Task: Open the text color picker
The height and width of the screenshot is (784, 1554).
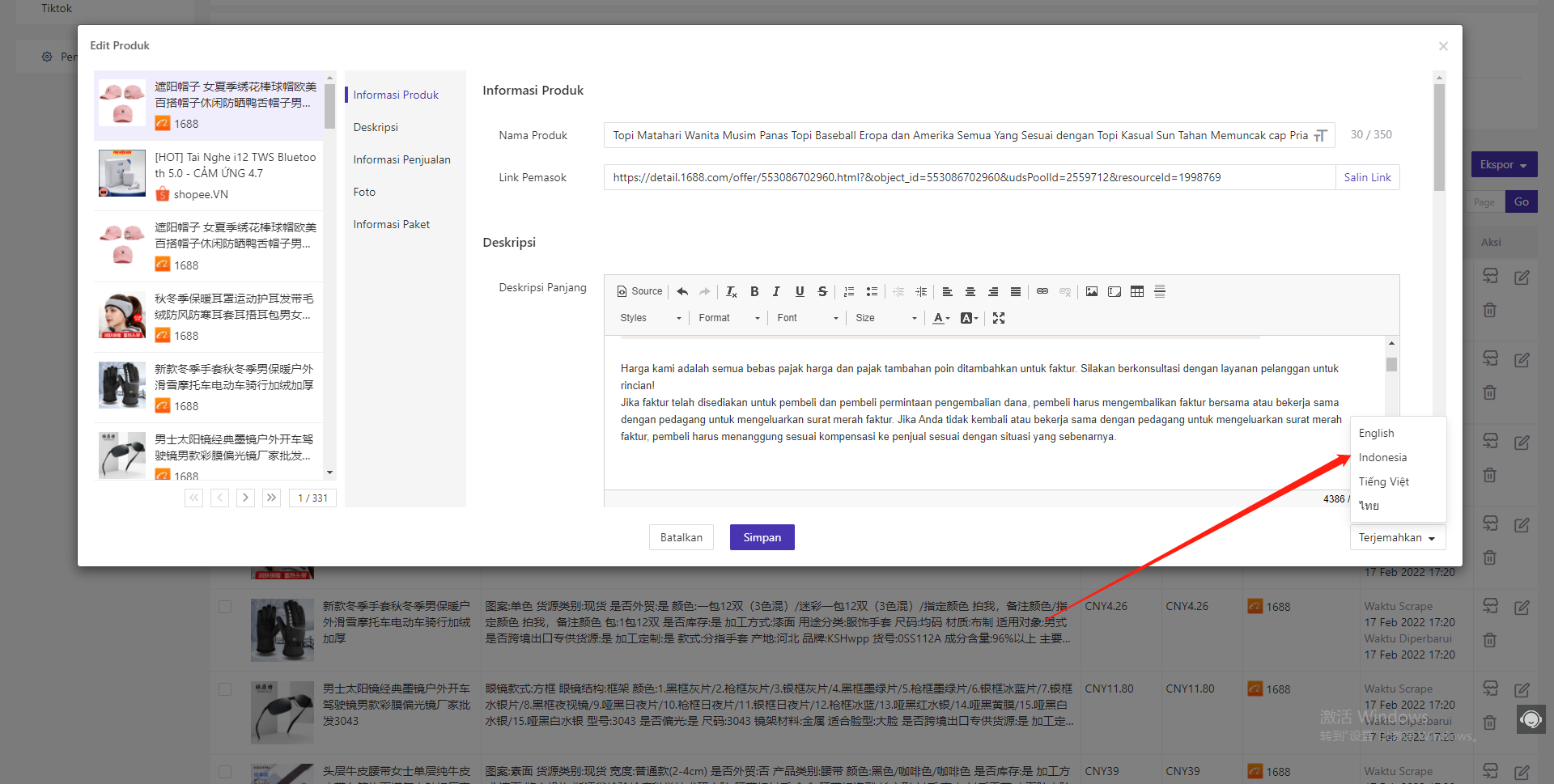Action: pyautogui.click(x=940, y=318)
